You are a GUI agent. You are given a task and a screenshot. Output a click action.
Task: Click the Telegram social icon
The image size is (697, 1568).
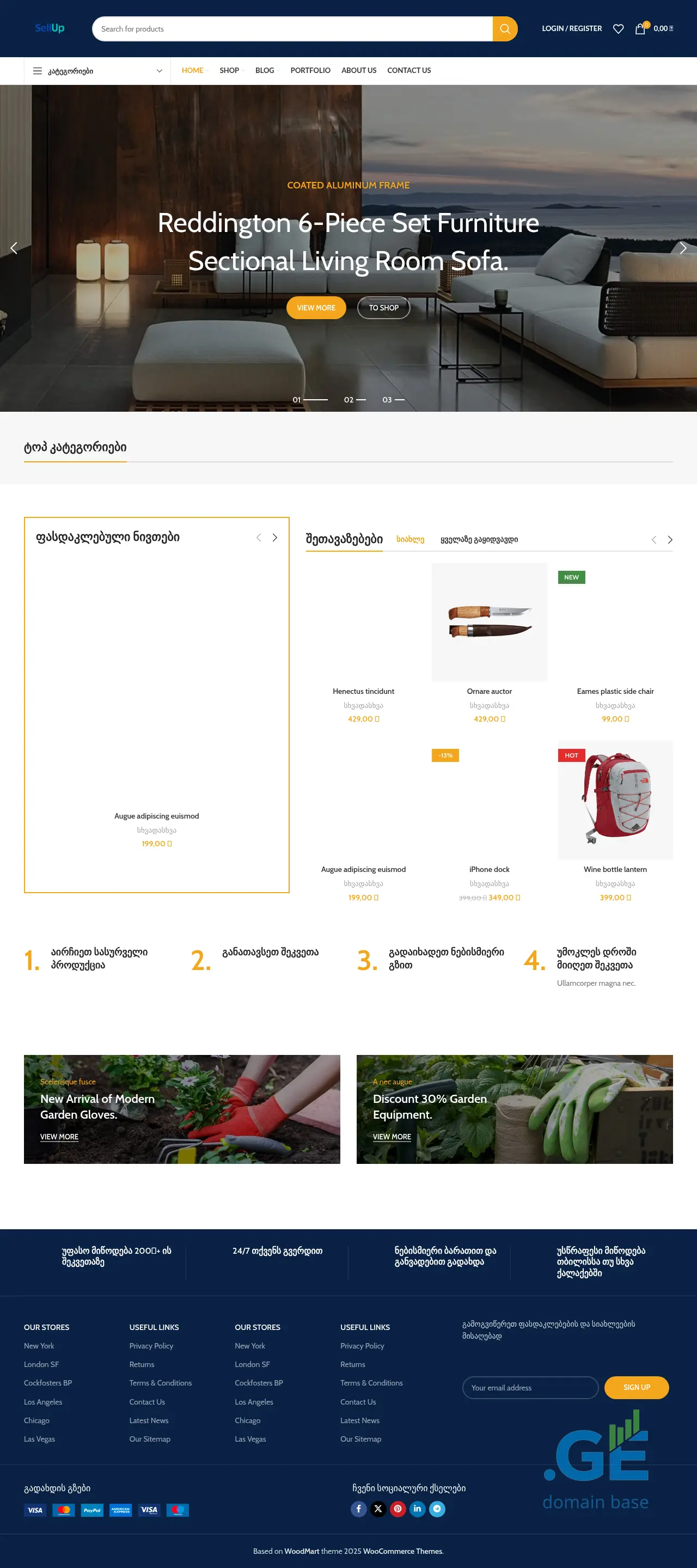pyautogui.click(x=437, y=1508)
